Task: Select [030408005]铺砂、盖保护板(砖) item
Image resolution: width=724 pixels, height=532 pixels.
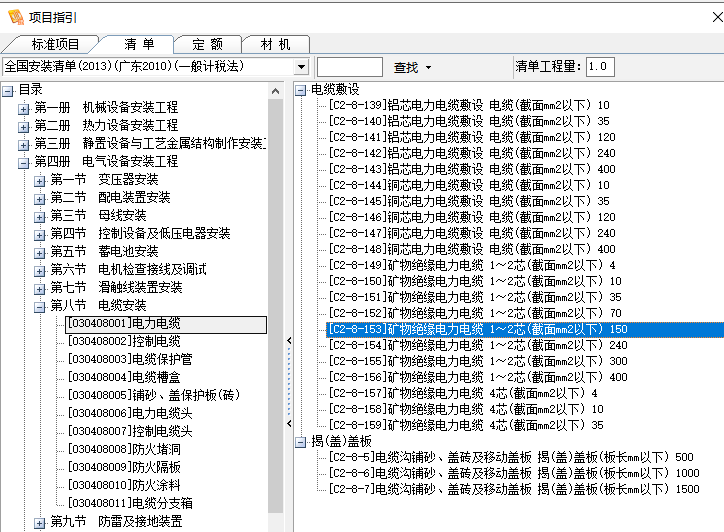Action: click(154, 395)
